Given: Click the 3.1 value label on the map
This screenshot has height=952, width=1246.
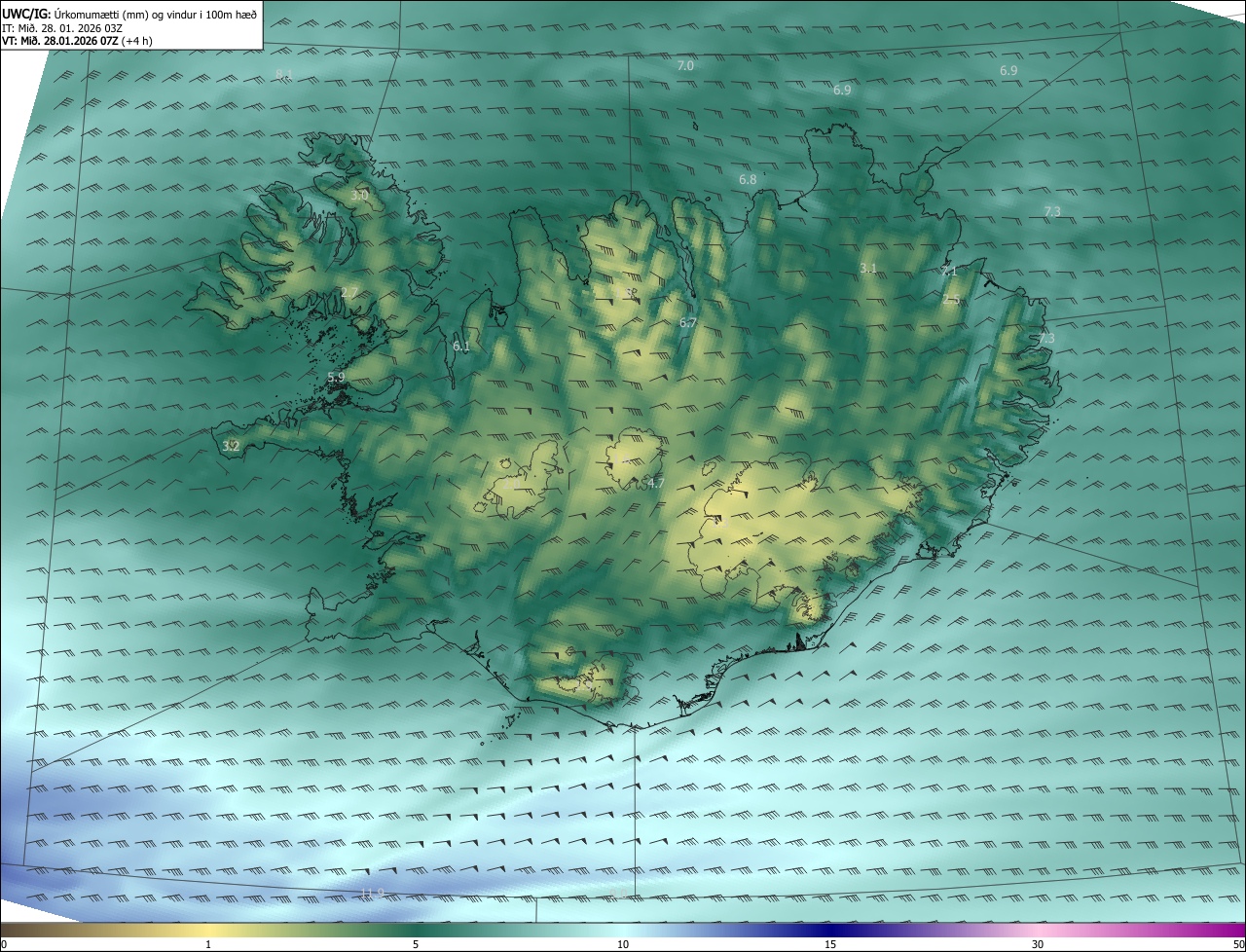Looking at the screenshot, I should tap(869, 268).
